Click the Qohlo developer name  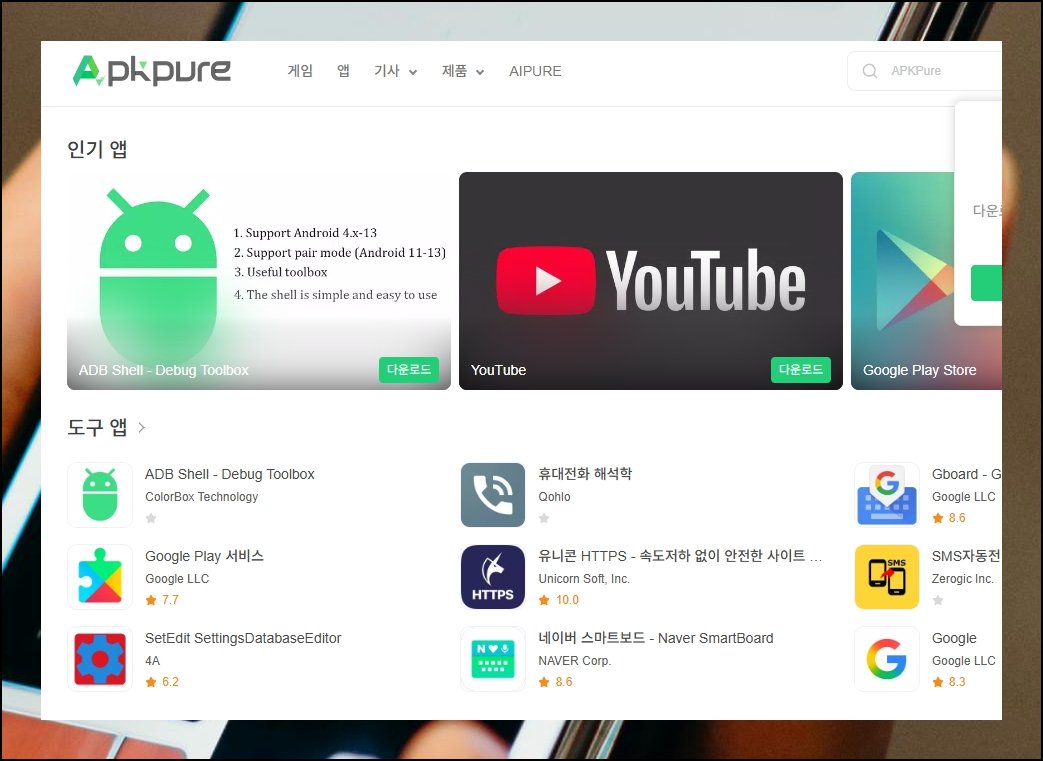pos(554,497)
